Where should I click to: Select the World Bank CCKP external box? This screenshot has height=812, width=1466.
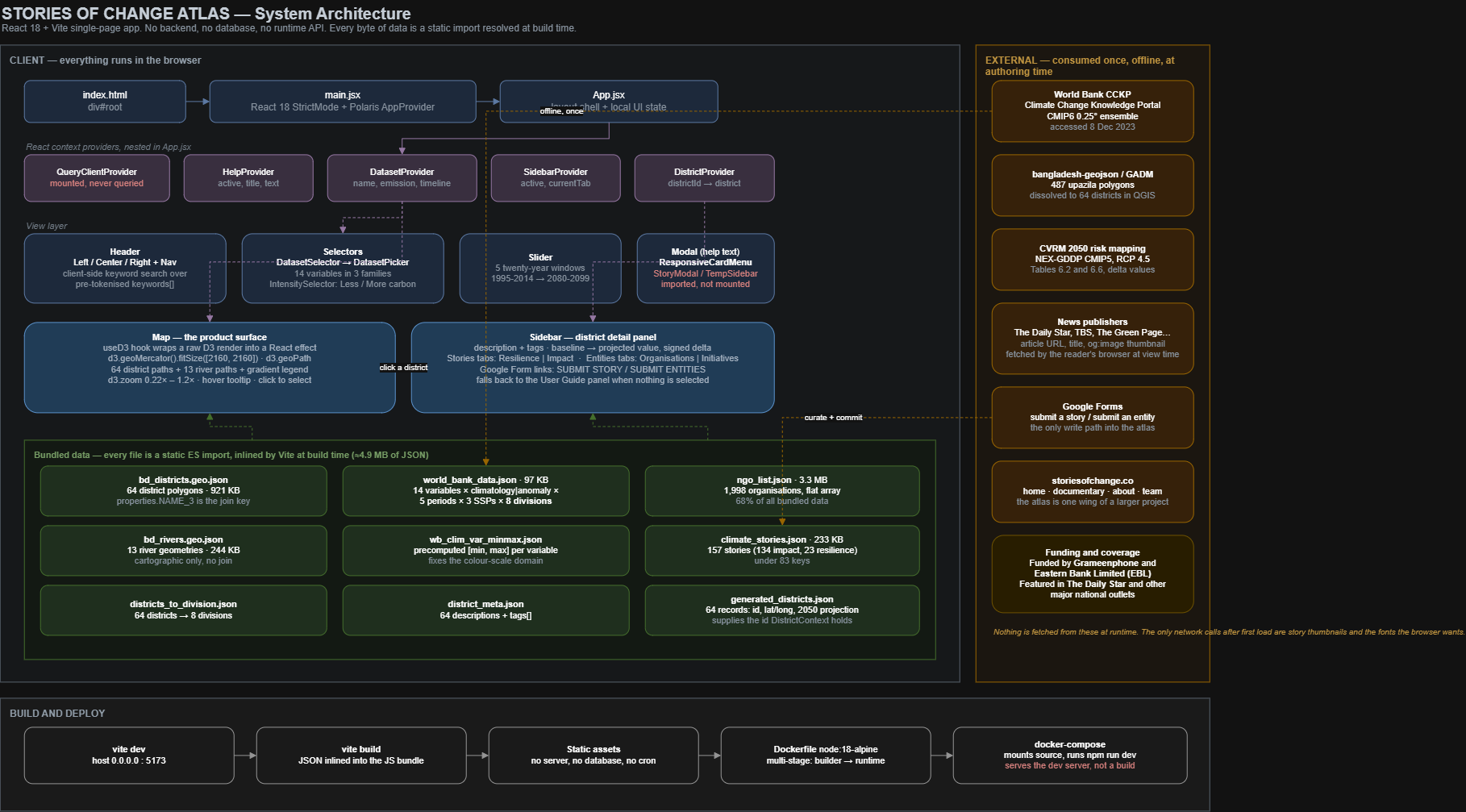[x=1093, y=111]
